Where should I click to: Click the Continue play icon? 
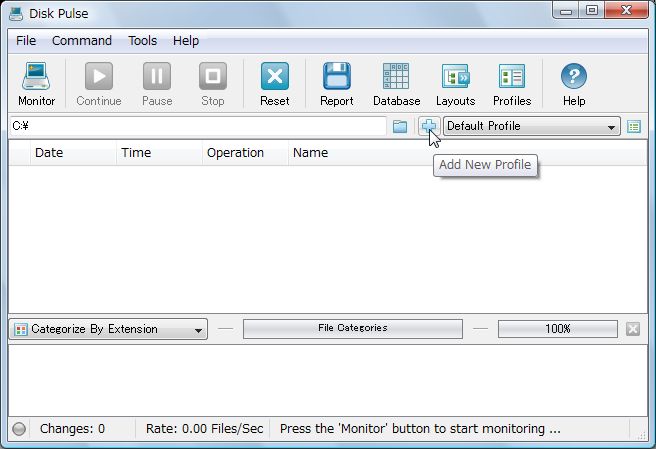click(x=99, y=76)
